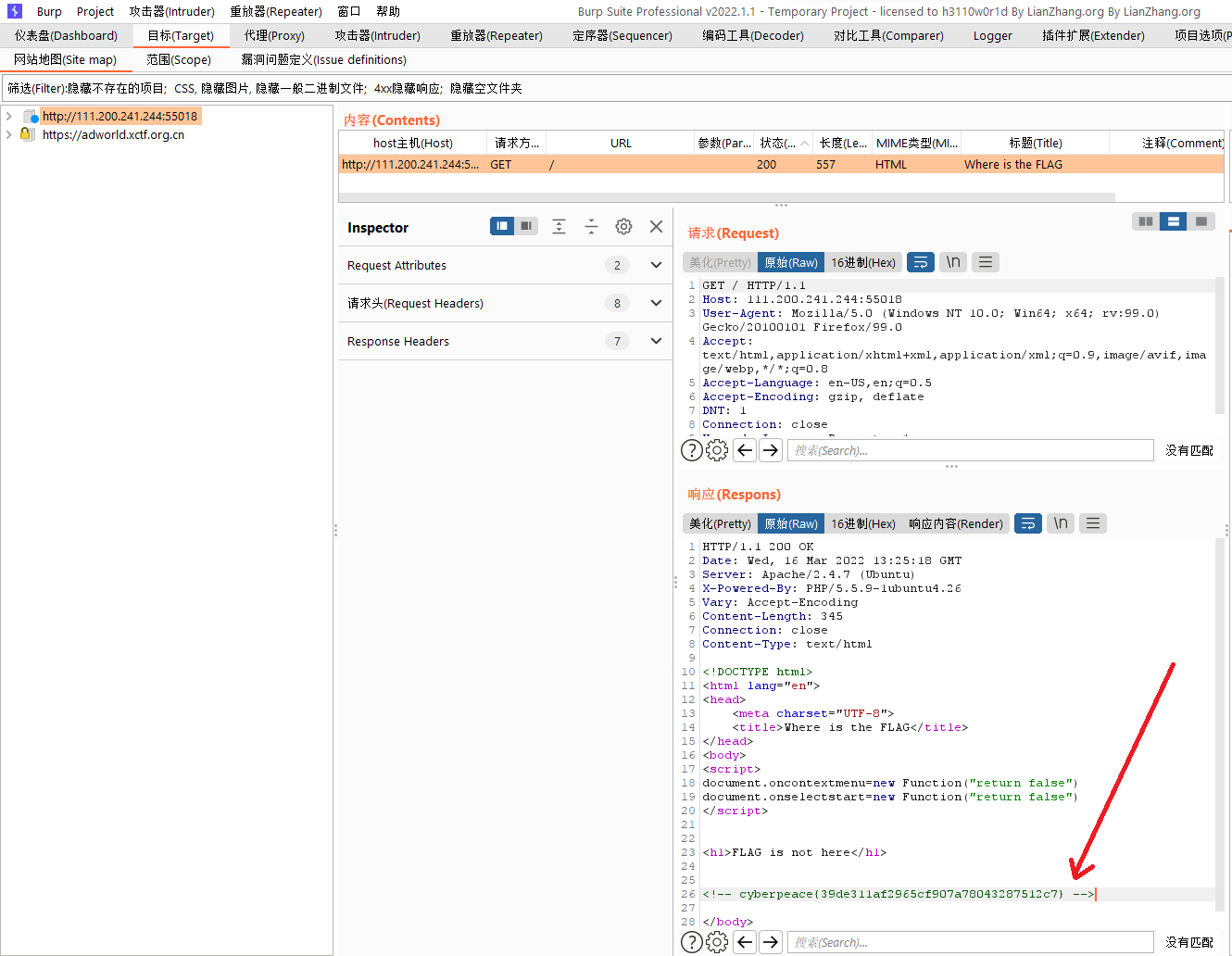Switch response view to Hex
This screenshot has width=1232, height=956.
[863, 523]
